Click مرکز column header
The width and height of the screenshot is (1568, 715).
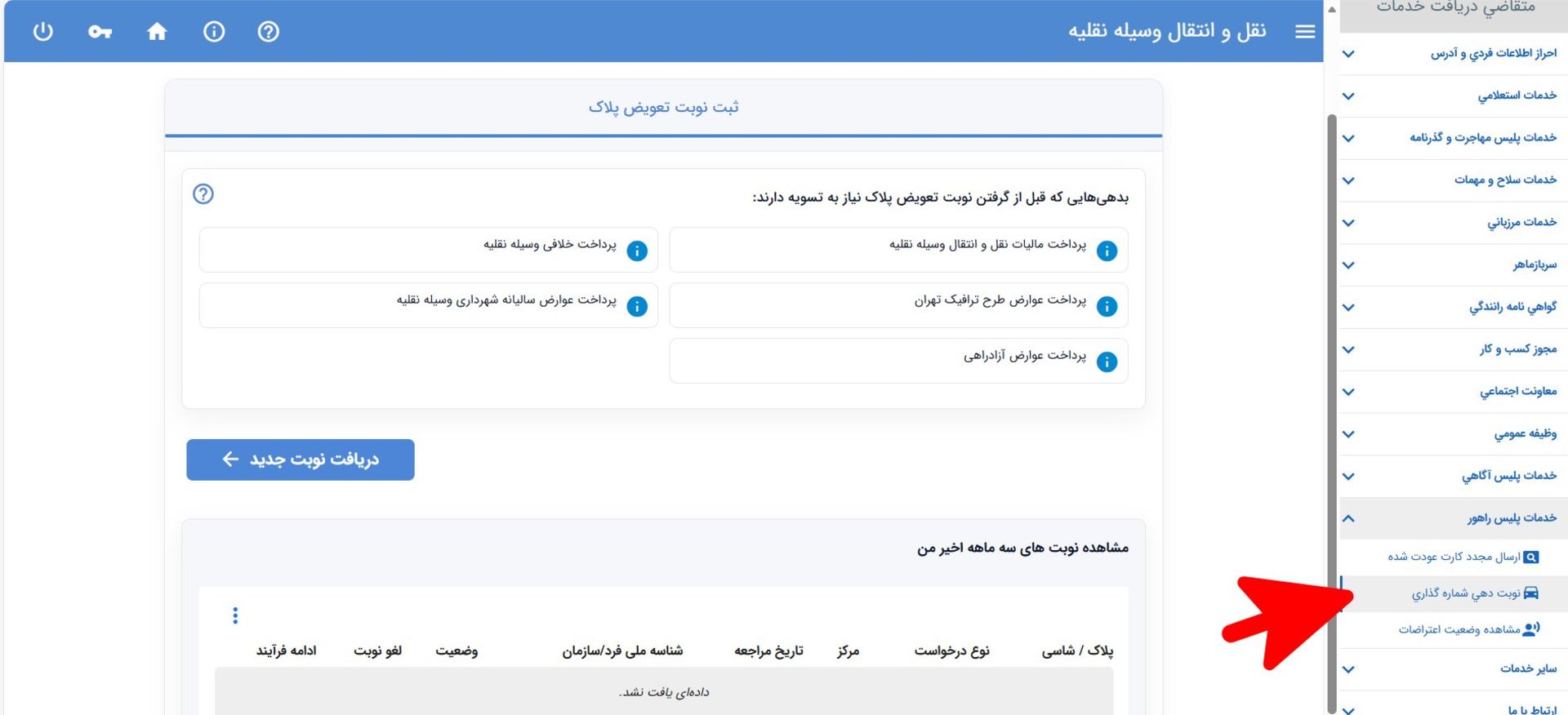click(848, 651)
